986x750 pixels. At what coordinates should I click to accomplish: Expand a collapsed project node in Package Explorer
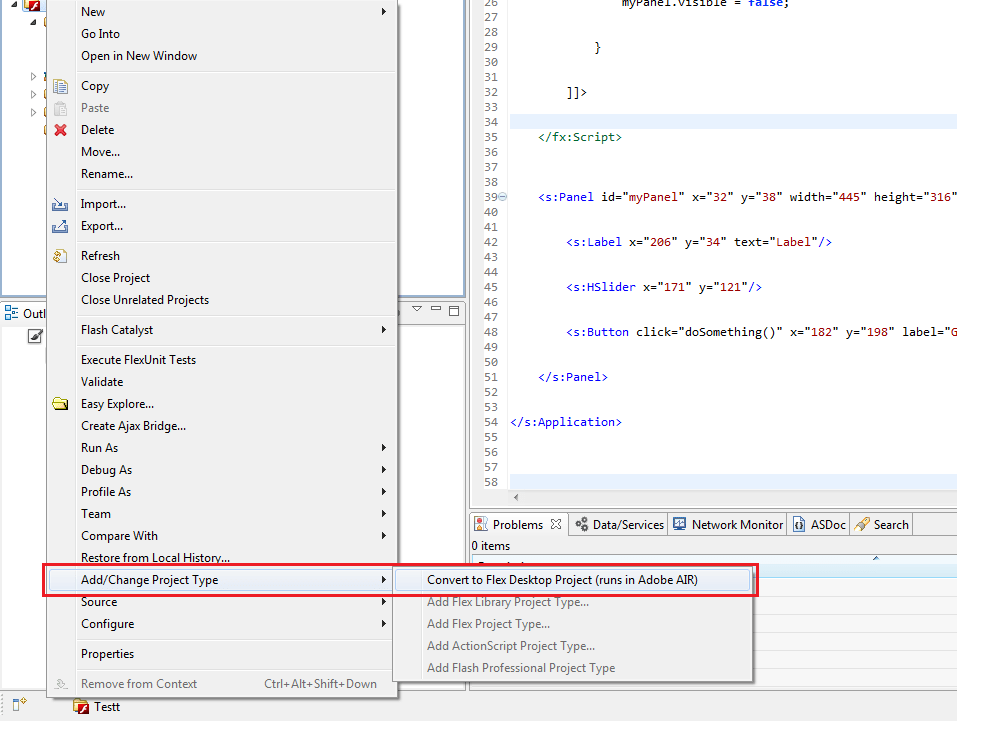click(x=33, y=75)
